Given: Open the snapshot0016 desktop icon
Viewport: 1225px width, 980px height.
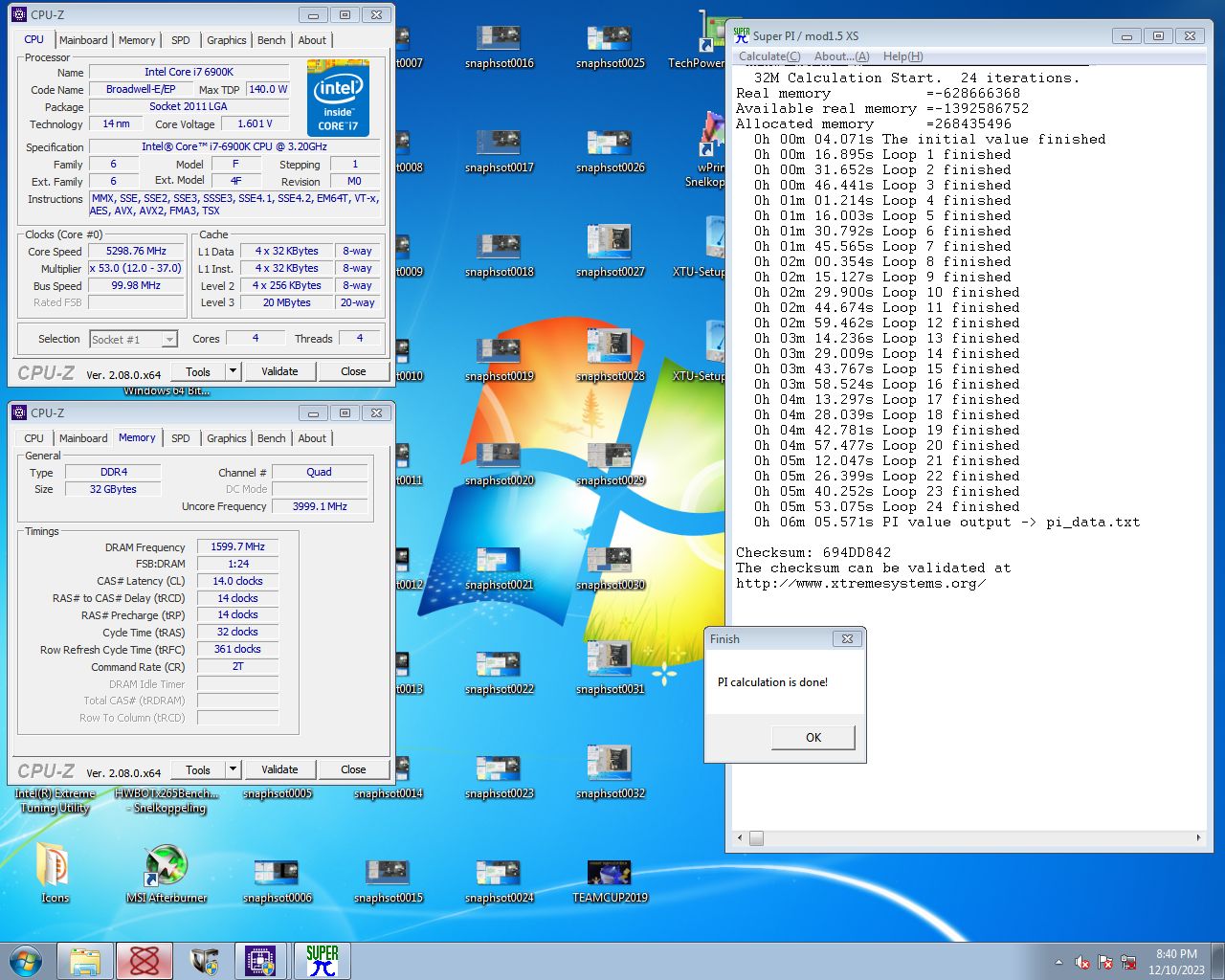Looking at the screenshot, I should (x=499, y=47).
